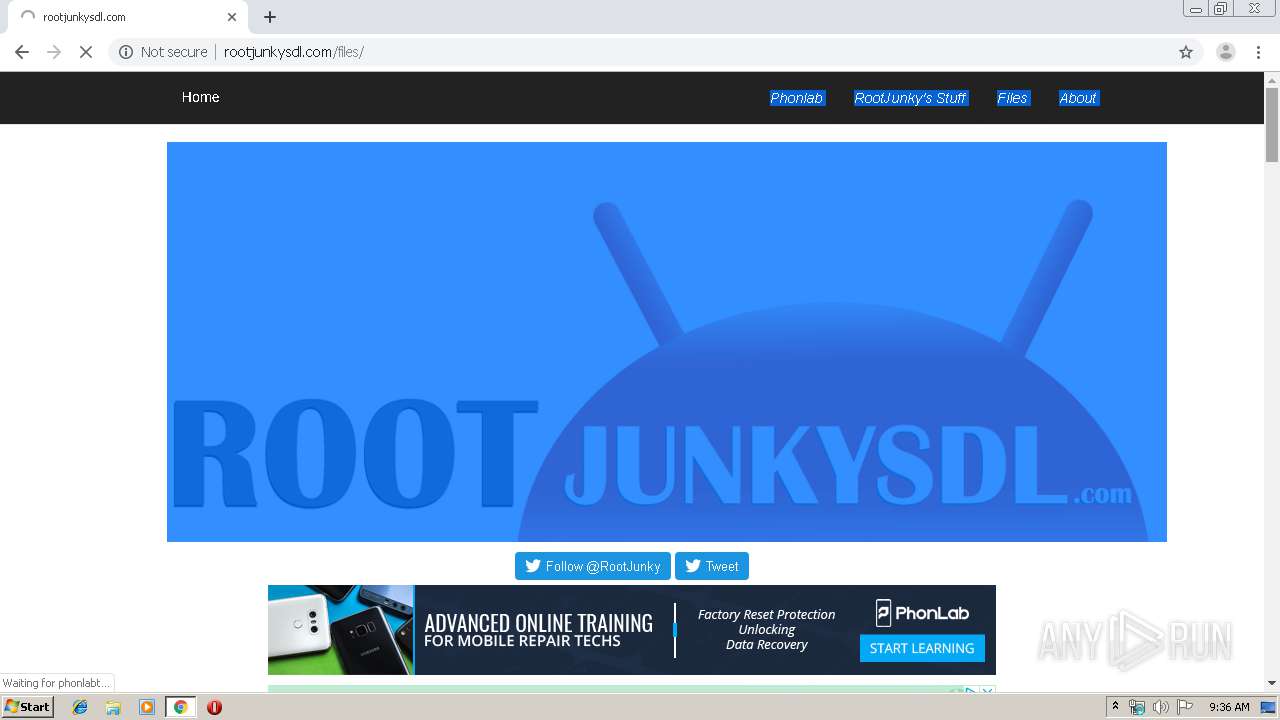Close the lower ad with the X

(987, 691)
